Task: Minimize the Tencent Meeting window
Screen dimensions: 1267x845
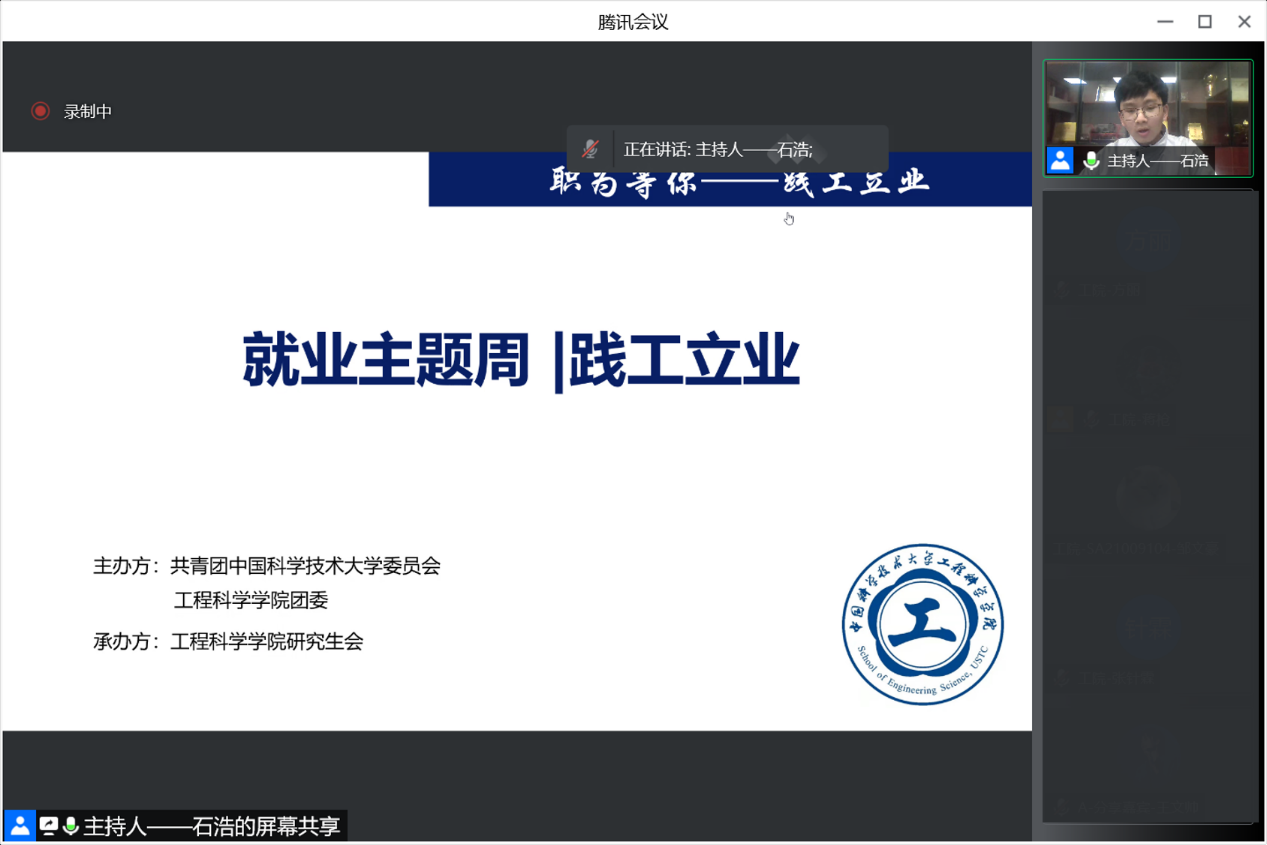Action: coord(1165,22)
